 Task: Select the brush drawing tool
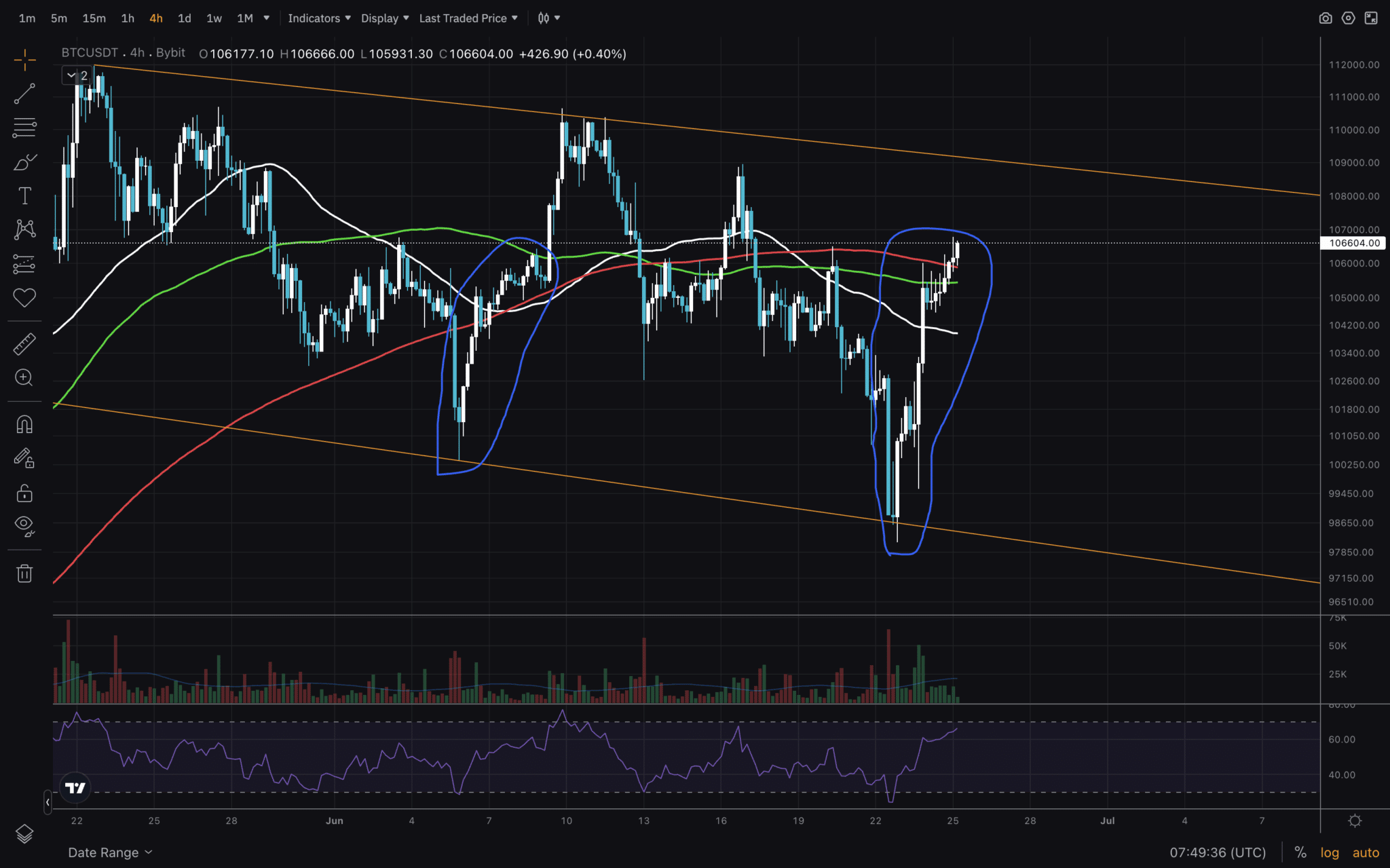pyautogui.click(x=24, y=162)
